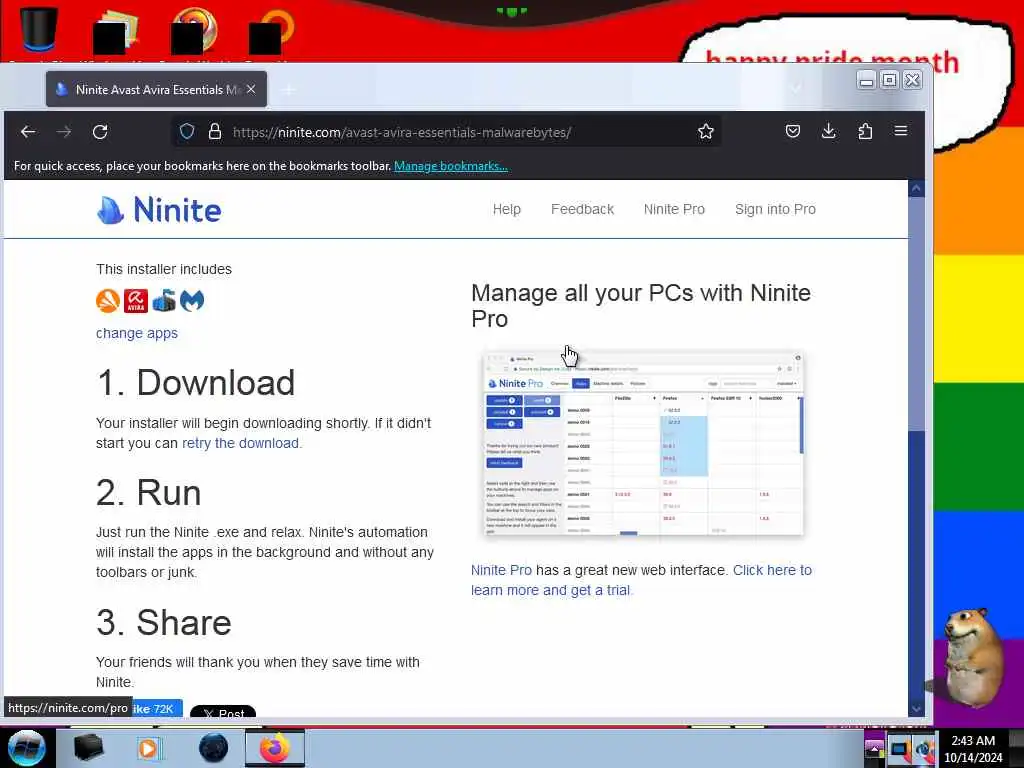Image resolution: width=1024 pixels, height=768 pixels.
Task: Close the Ninite Avast Avira Essentials tab
Action: [x=251, y=89]
